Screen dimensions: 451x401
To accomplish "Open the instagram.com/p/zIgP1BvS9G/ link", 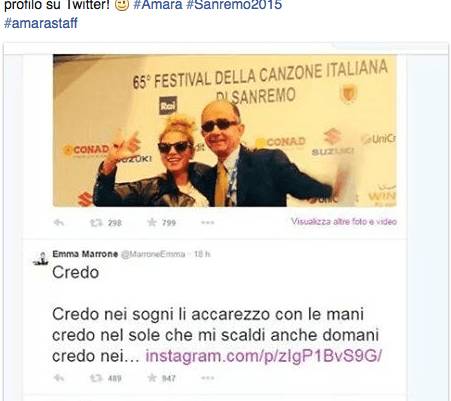I will click(x=263, y=356).
